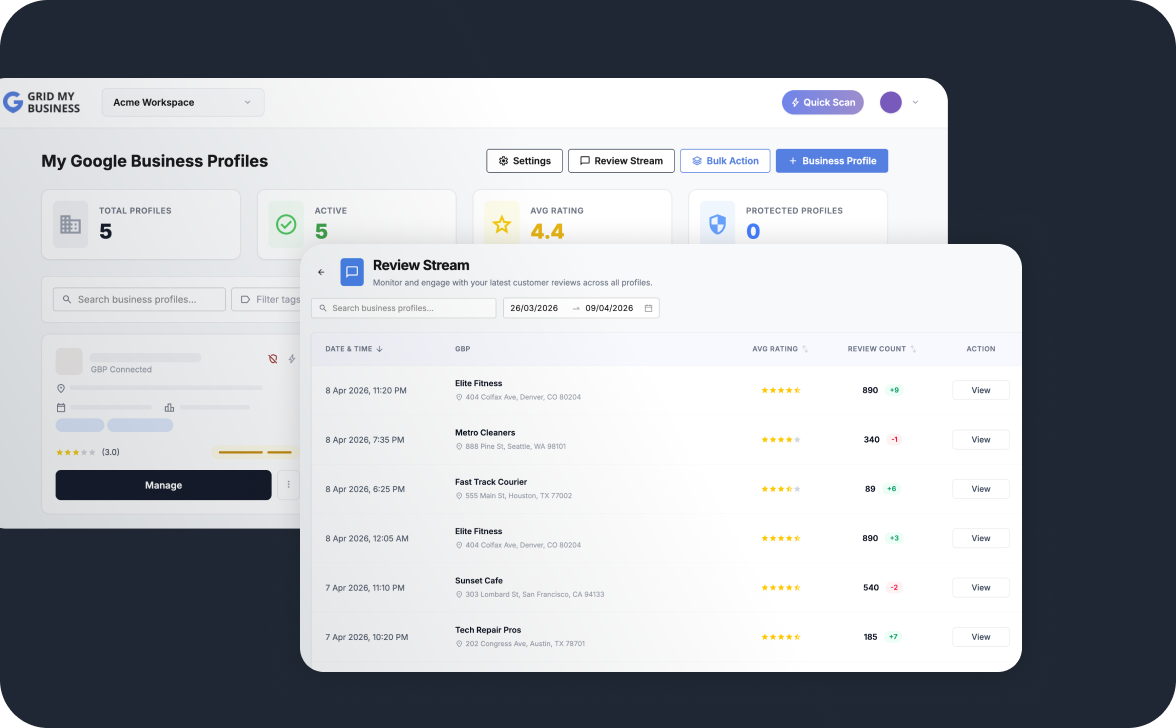Click the calendar icon on profile card
This screenshot has height=728, width=1176.
coord(61,408)
